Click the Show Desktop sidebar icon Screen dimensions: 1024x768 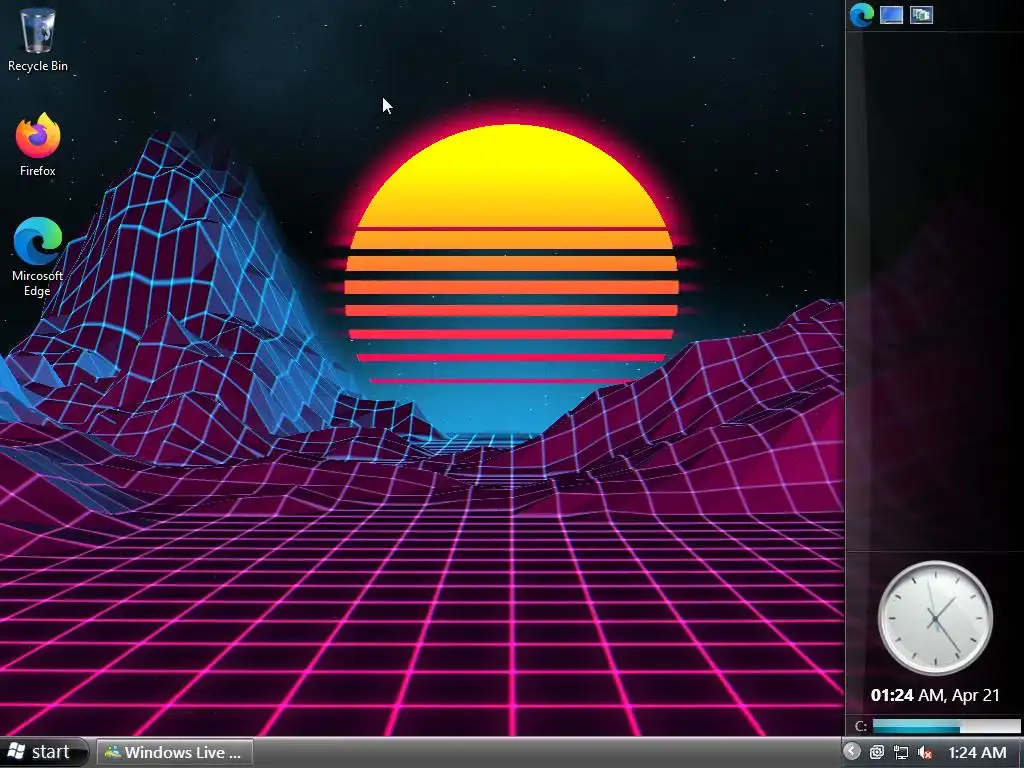(891, 14)
